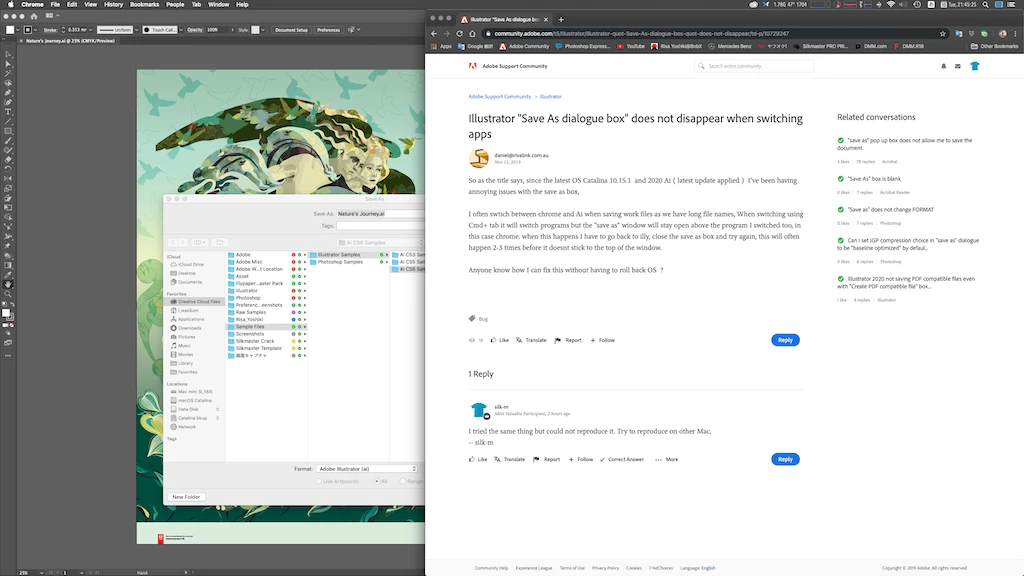
Task: Open a new Chrome tab
Action: 560,20
